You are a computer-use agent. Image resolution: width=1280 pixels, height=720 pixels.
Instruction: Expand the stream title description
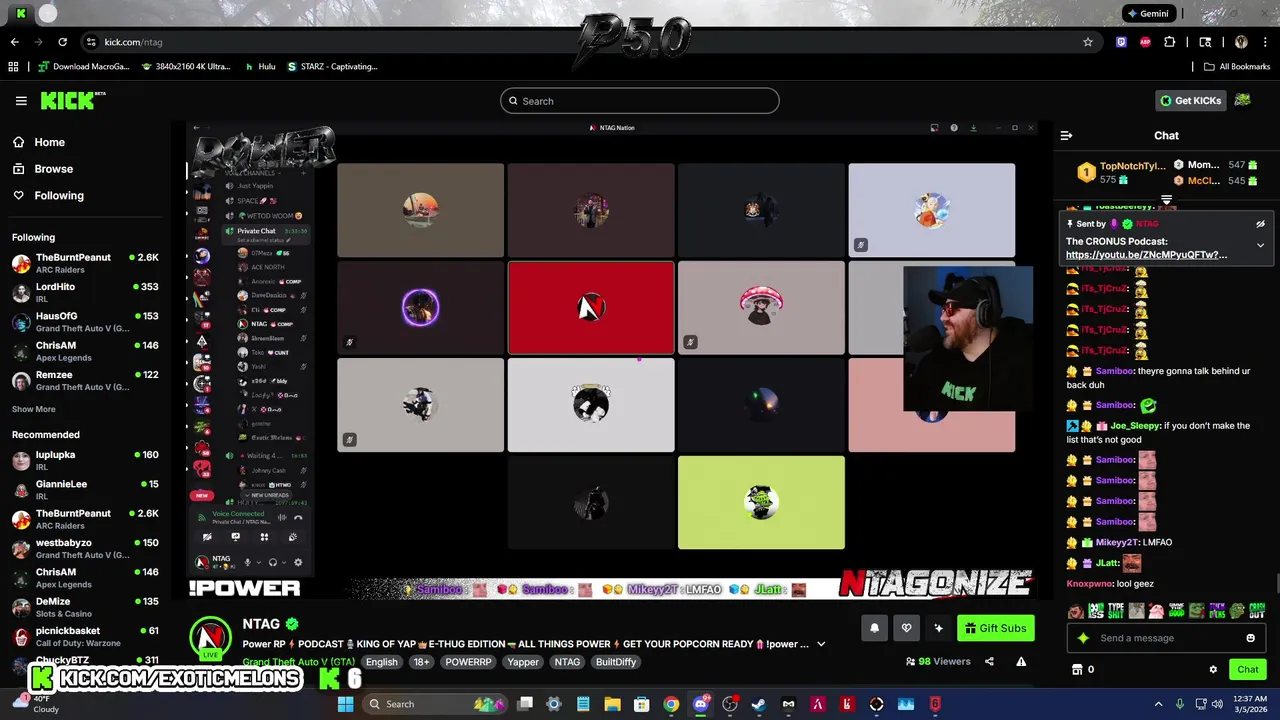(x=821, y=644)
